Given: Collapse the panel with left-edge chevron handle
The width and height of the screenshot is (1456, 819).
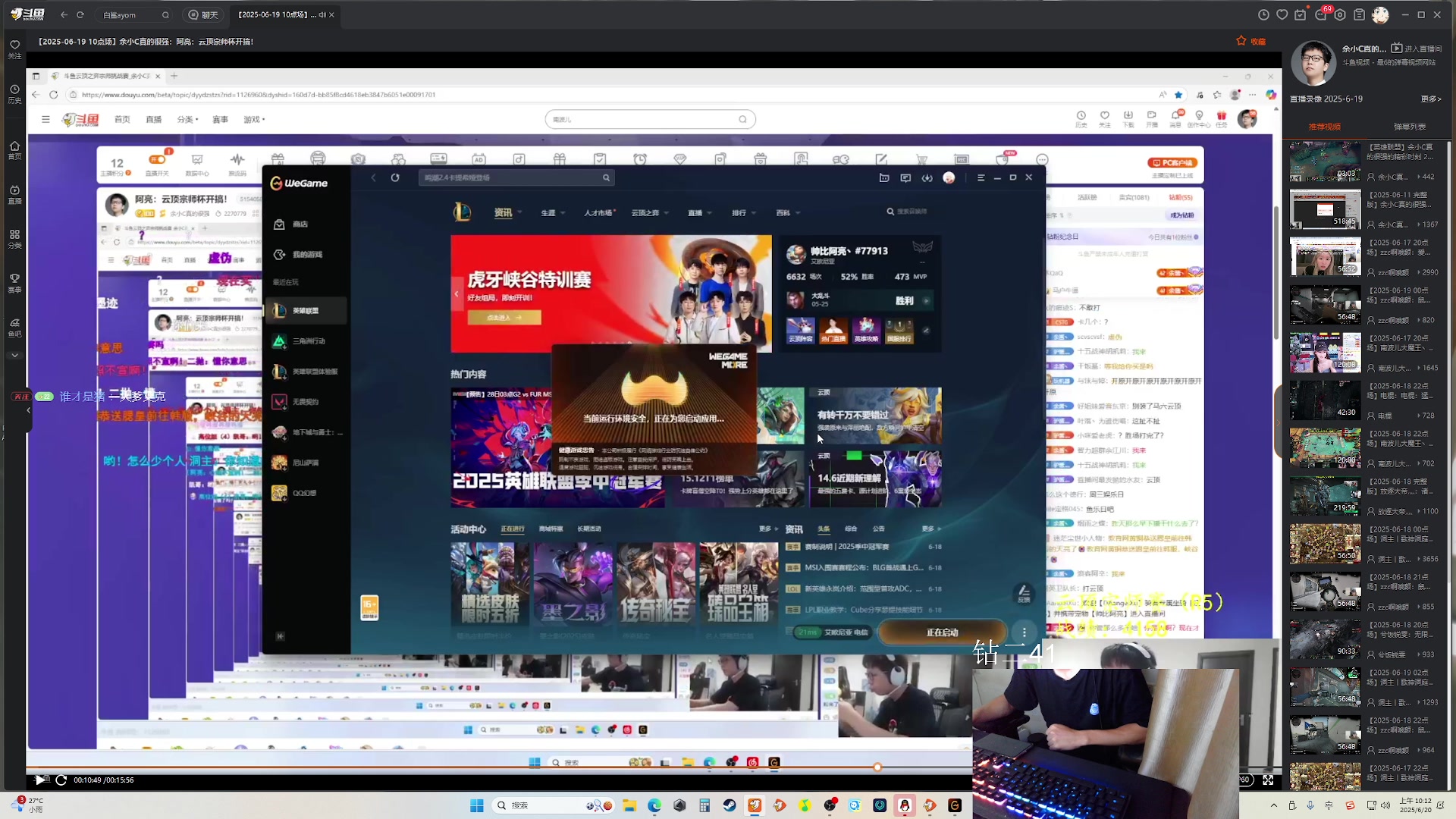Looking at the screenshot, I should (28, 410).
